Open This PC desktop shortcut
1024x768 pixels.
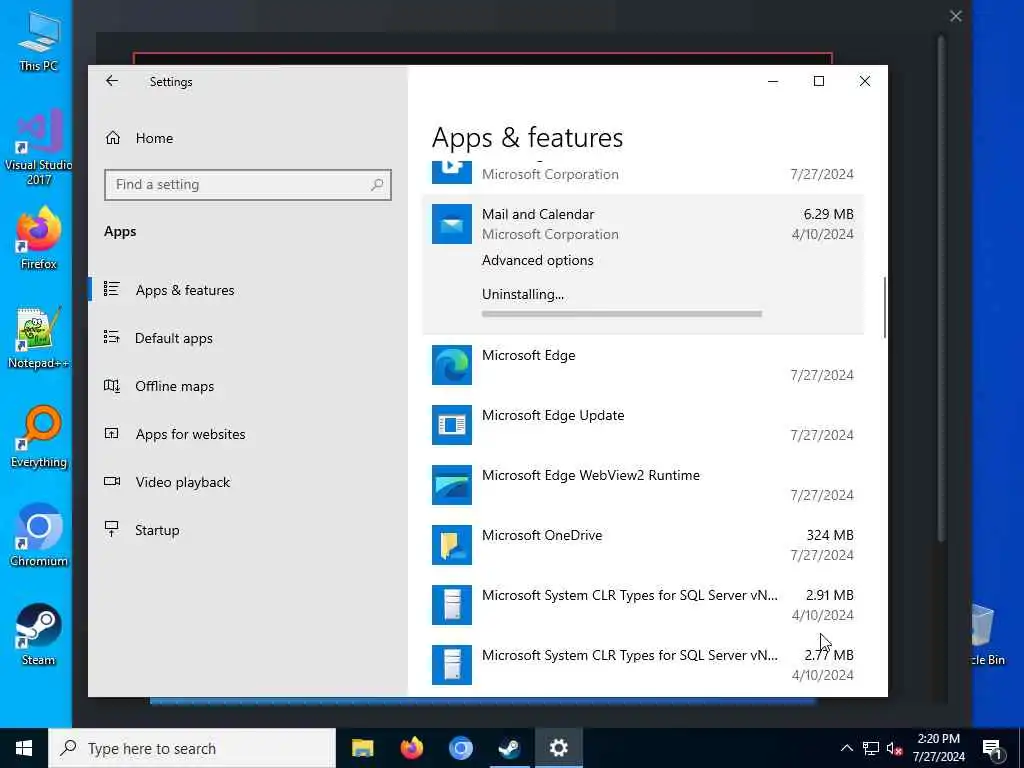[x=38, y=40]
